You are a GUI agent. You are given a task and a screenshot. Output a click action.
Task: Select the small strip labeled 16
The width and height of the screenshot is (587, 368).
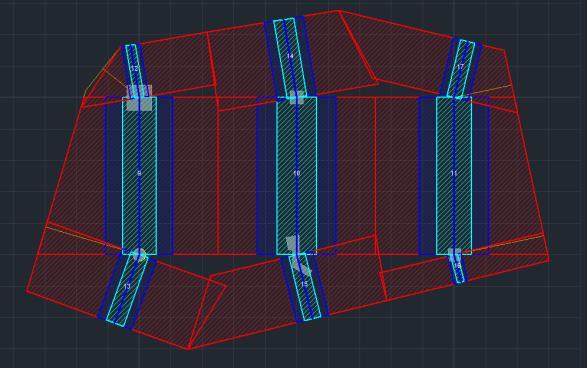tap(458, 268)
